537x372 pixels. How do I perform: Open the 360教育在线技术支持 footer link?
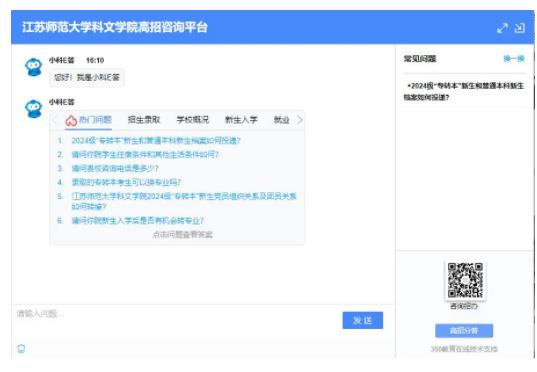coord(464,349)
